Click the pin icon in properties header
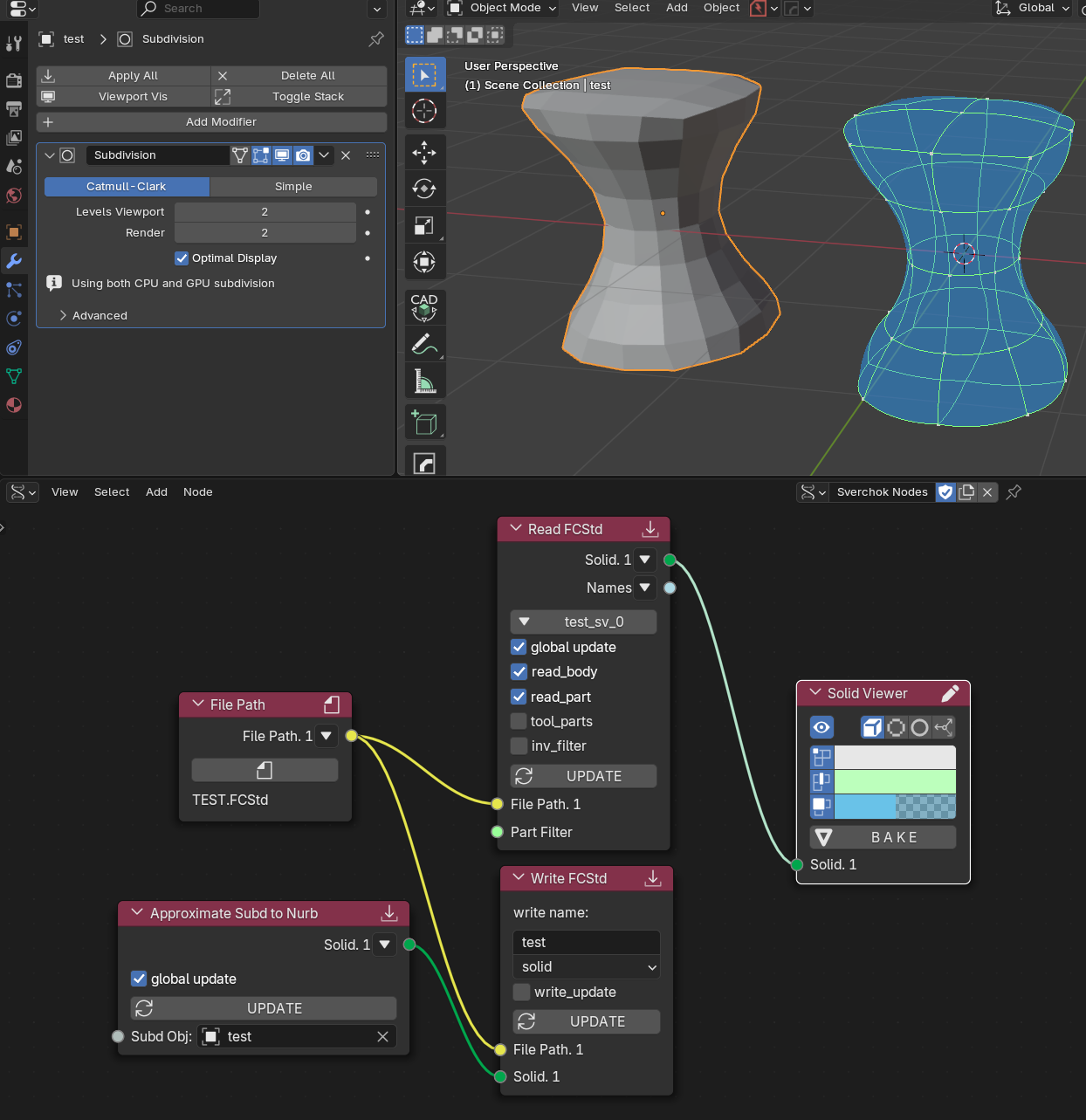1086x1120 pixels. coord(376,38)
